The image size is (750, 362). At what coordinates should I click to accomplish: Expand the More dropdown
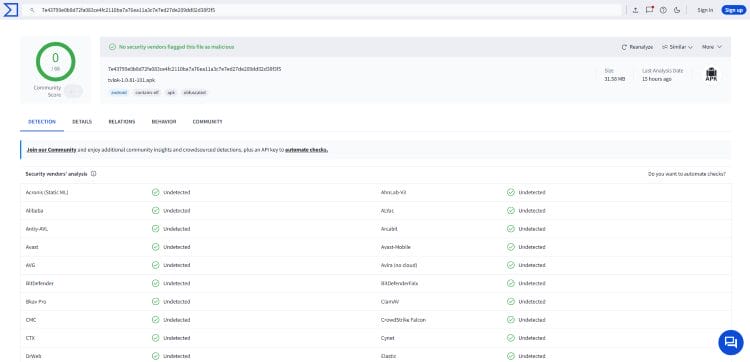(712, 47)
